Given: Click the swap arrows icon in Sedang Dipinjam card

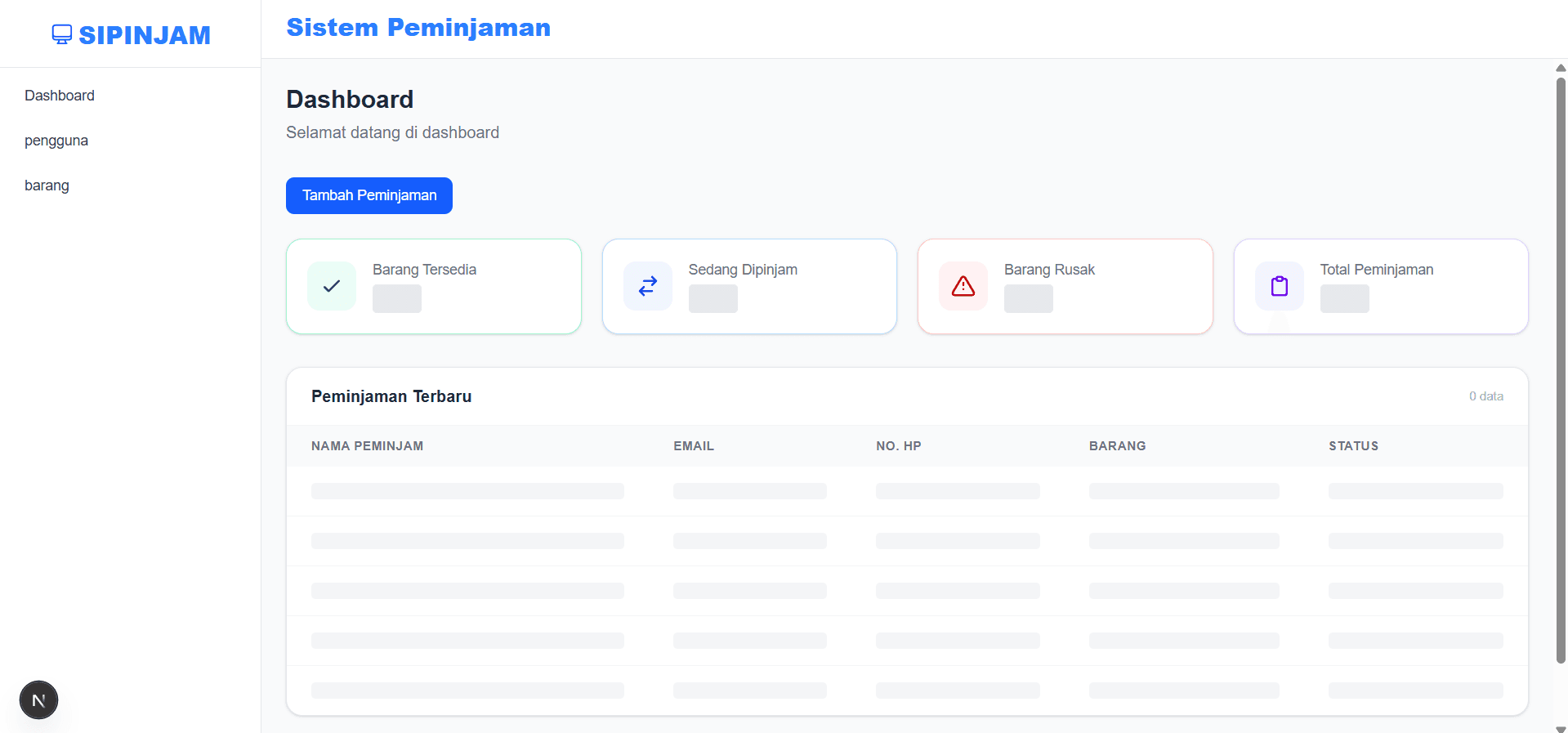Looking at the screenshot, I should [x=648, y=286].
